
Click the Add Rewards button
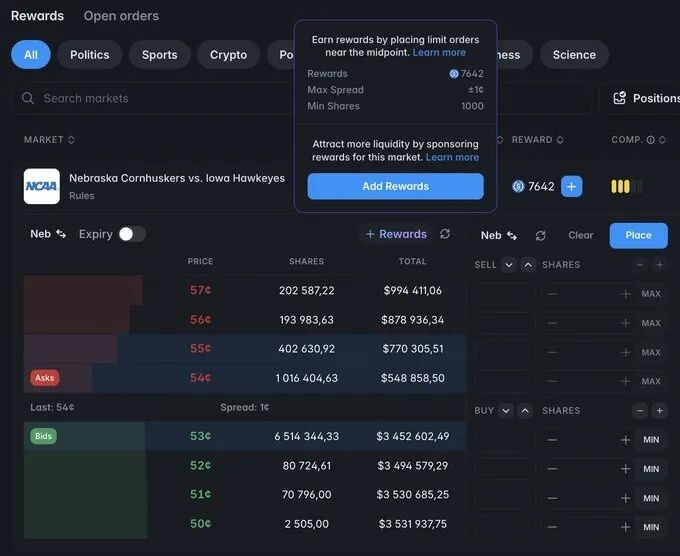click(x=395, y=186)
